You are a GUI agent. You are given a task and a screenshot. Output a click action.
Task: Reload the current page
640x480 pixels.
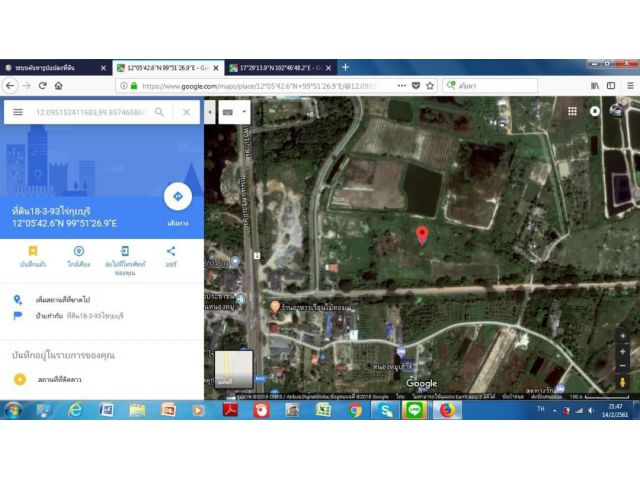click(42, 86)
